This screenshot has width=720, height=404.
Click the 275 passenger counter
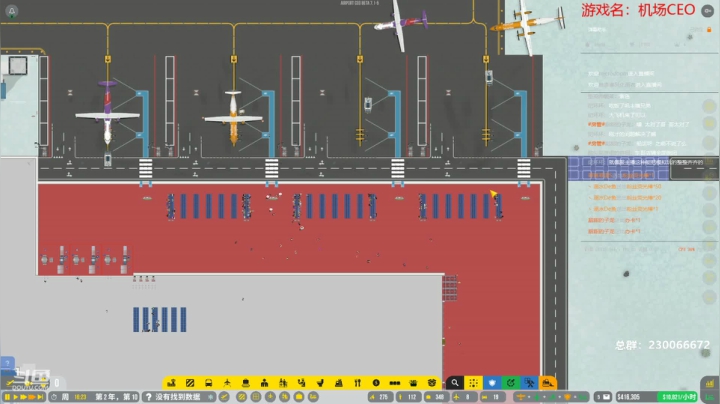pos(379,397)
